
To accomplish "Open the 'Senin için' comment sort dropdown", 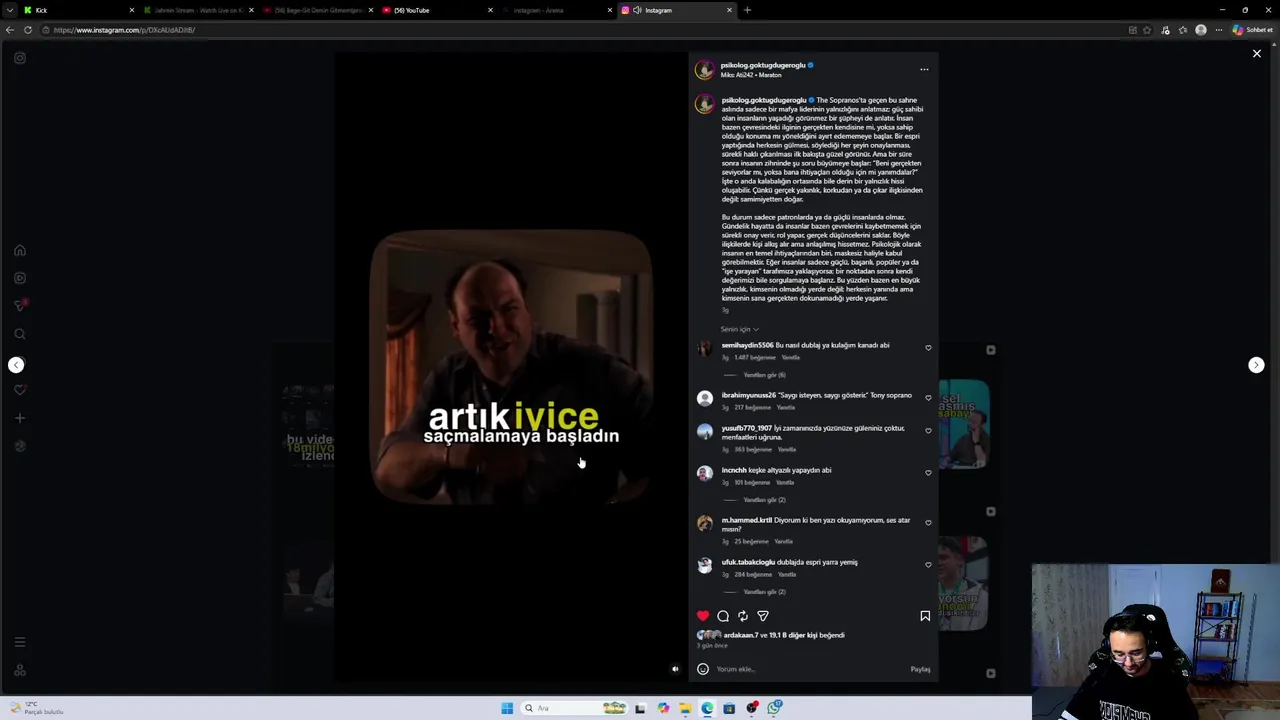I will (739, 329).
